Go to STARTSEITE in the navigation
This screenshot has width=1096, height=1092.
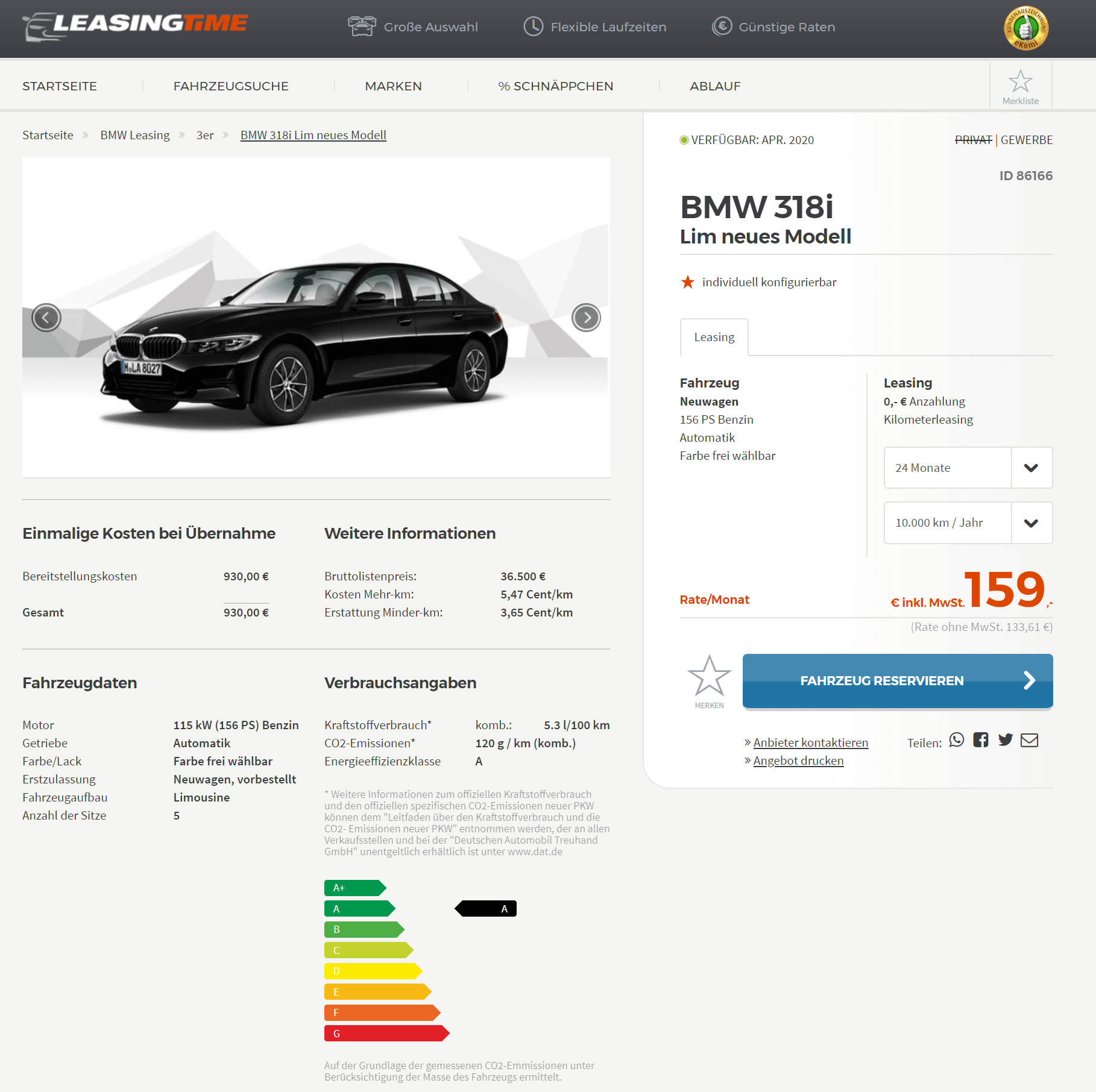pyautogui.click(x=60, y=86)
